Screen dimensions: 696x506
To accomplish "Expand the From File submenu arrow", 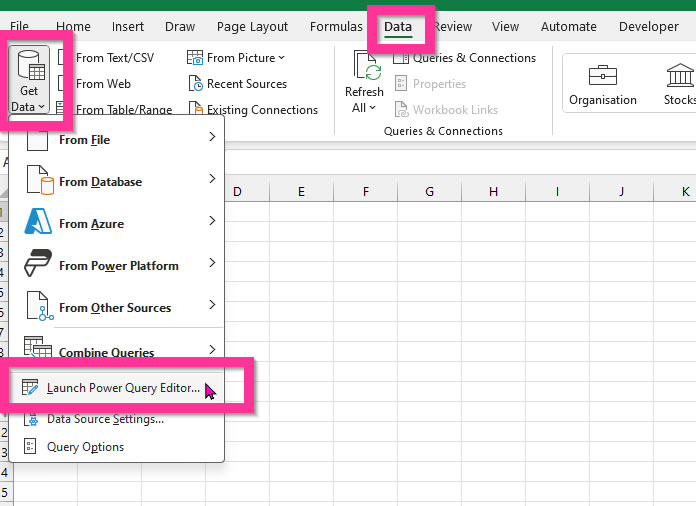I will coord(212,137).
